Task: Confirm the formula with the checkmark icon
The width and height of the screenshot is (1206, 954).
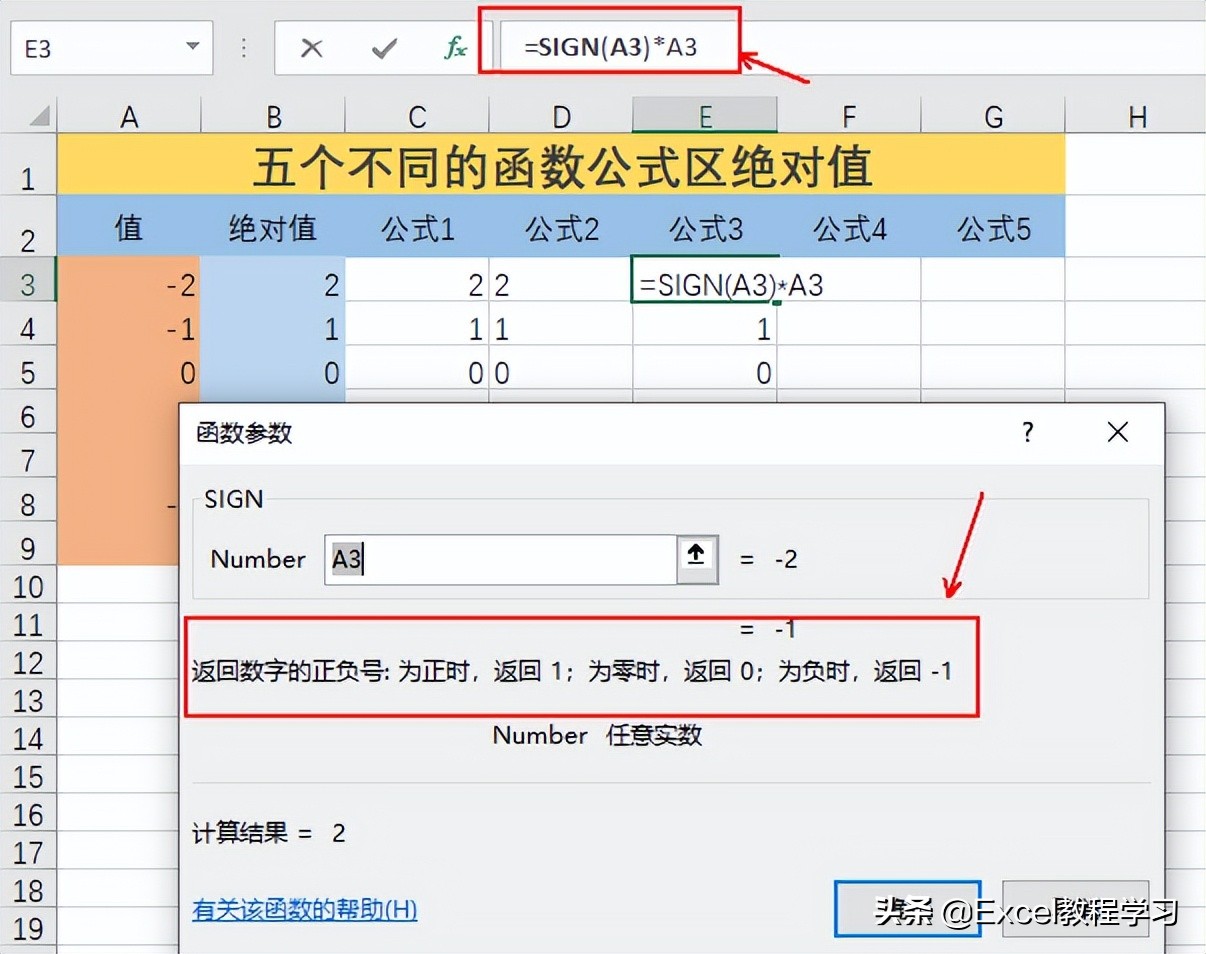Action: pyautogui.click(x=384, y=48)
